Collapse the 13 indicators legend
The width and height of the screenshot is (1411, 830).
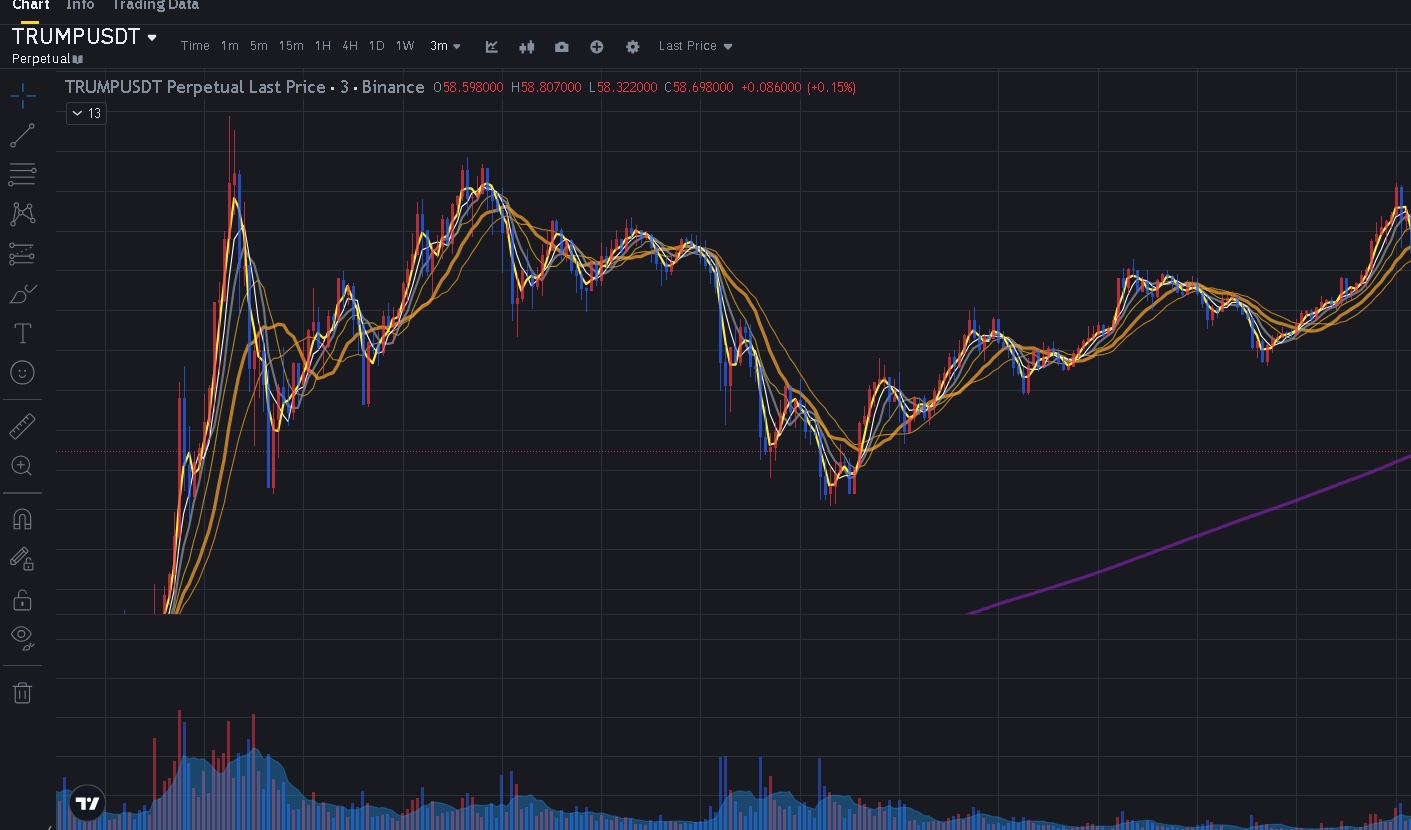click(86, 113)
